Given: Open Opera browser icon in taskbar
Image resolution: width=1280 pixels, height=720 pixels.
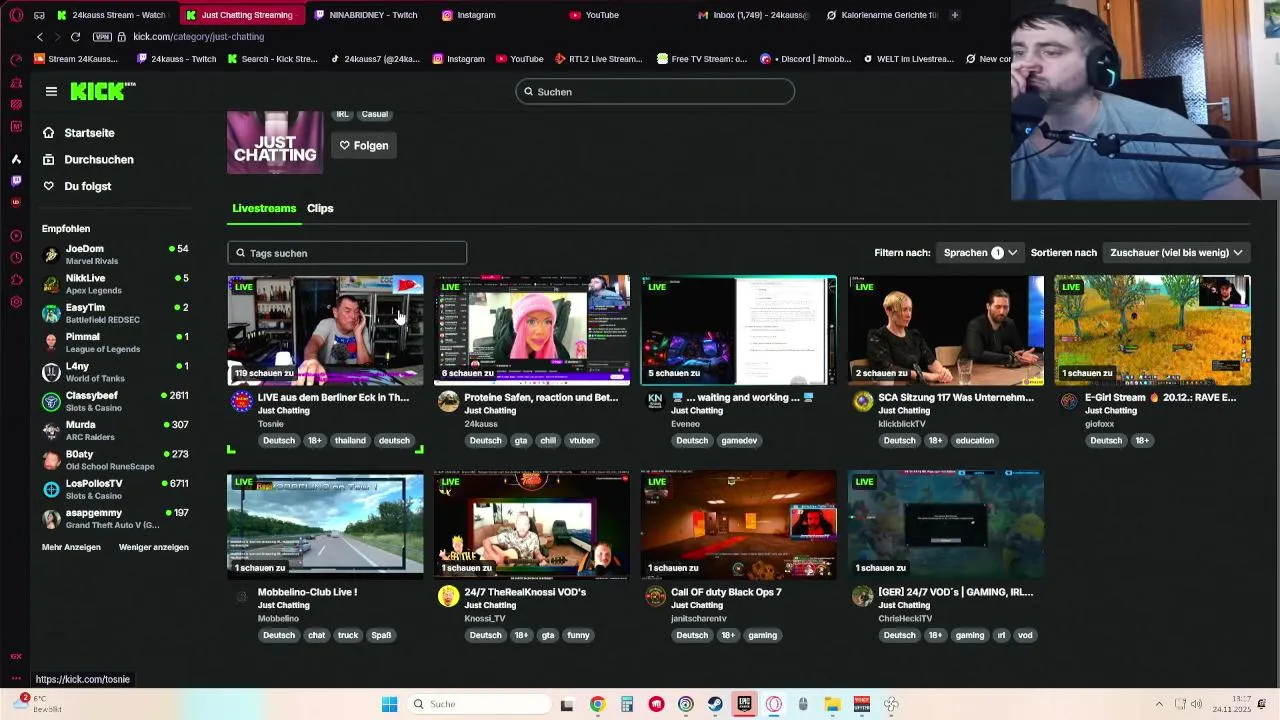Looking at the screenshot, I should 774,704.
